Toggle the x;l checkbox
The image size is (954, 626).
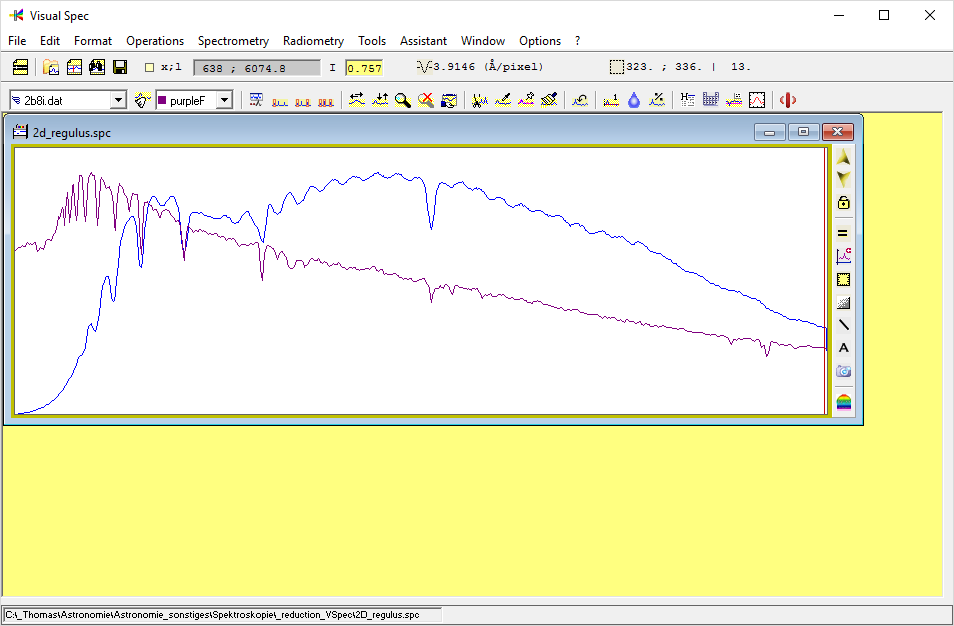[150, 68]
